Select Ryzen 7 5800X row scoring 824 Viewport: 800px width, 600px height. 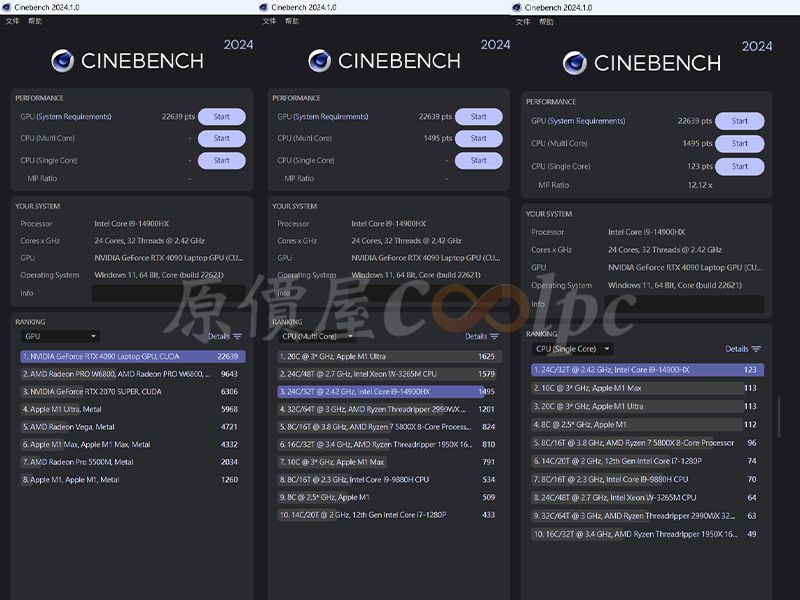390,427
